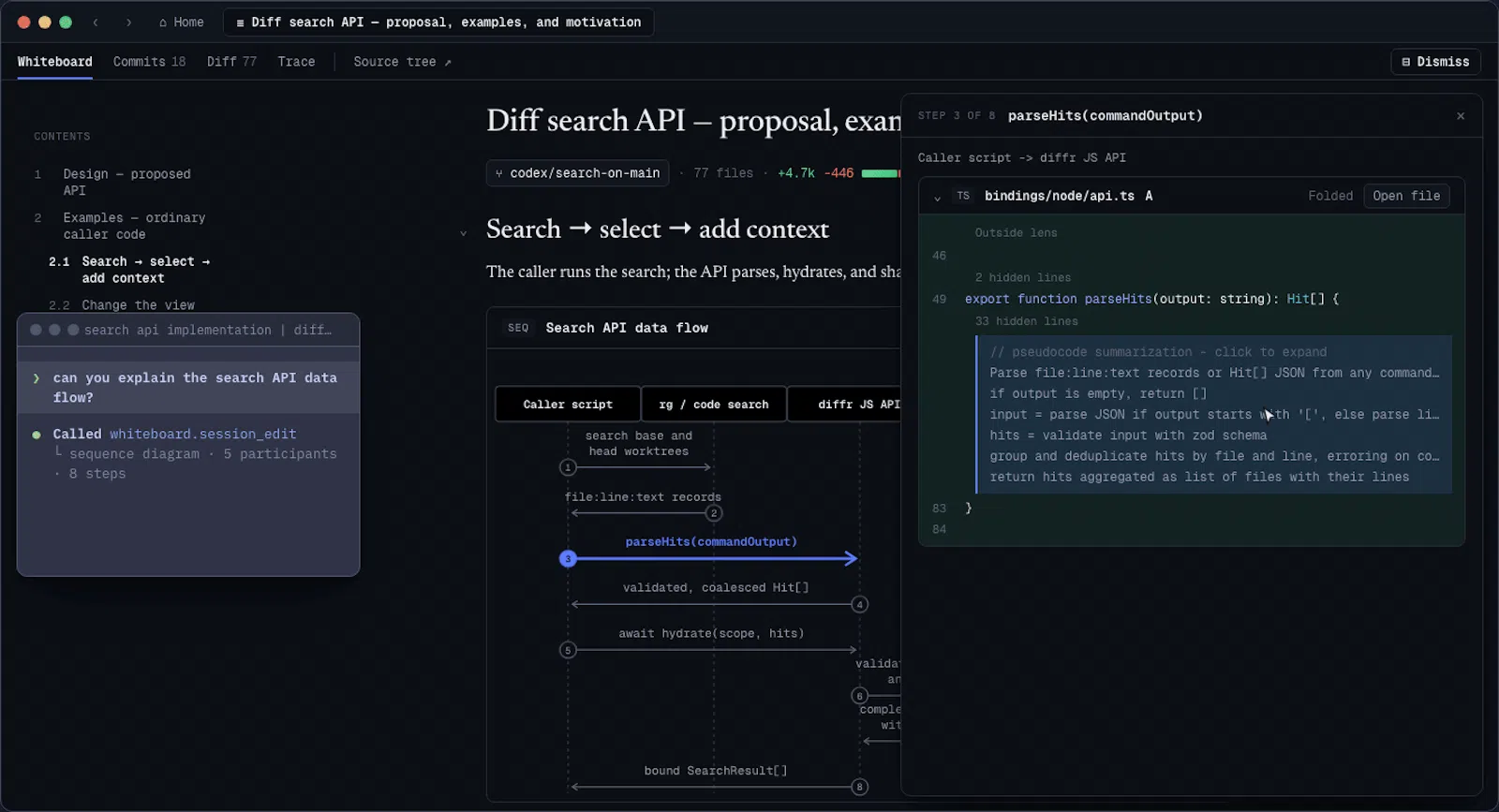The image size is (1499, 812).
Task: Expand pseudocode summarization block
Action: pos(1158,352)
